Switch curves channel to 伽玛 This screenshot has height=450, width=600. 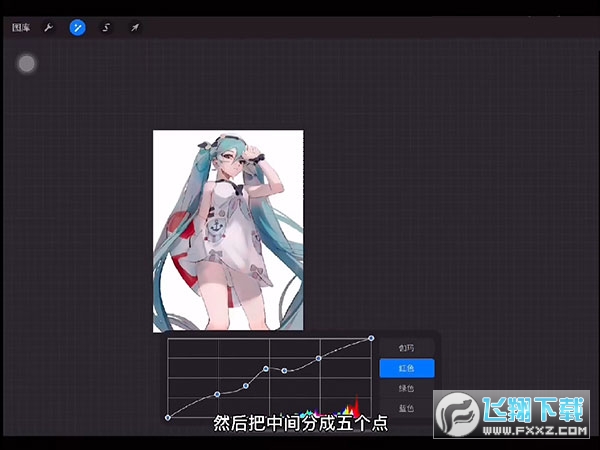[407, 348]
